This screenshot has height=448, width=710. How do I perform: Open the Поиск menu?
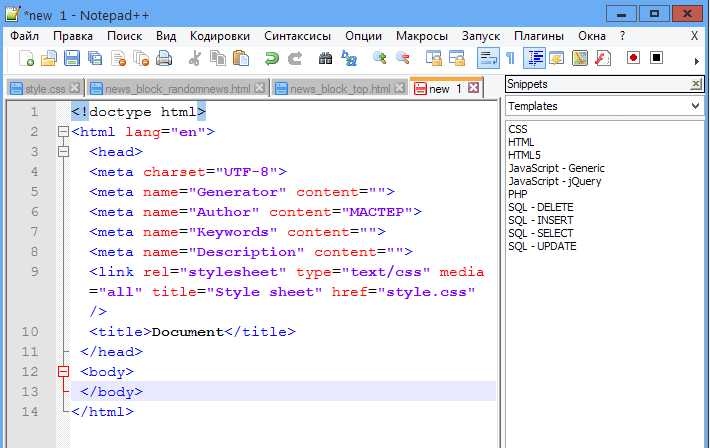[x=125, y=36]
